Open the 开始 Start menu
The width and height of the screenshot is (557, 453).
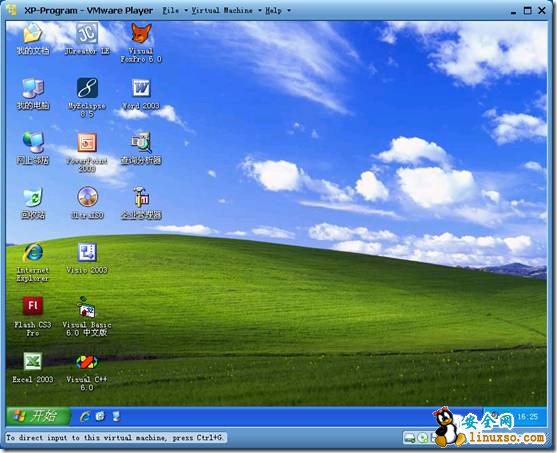click(x=38, y=416)
